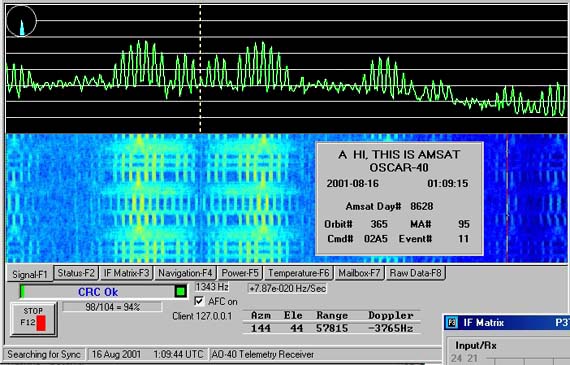Screen dimensions: 570x365
Task: Click the red STOP indicator on F12 button
Action: coord(41,323)
